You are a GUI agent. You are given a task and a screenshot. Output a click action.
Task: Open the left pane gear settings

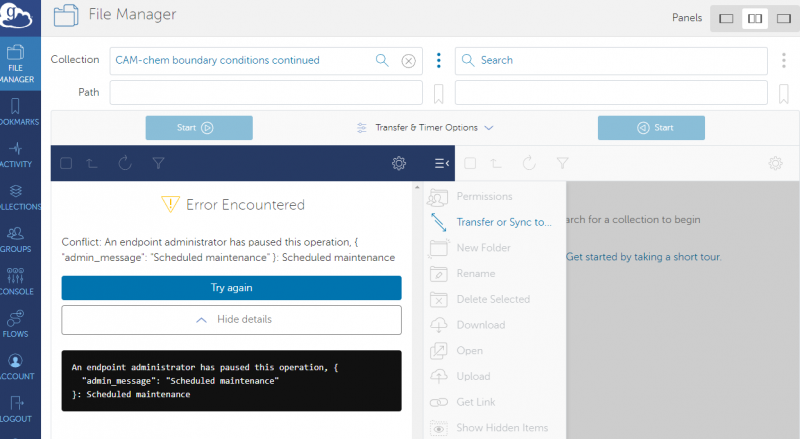point(399,163)
